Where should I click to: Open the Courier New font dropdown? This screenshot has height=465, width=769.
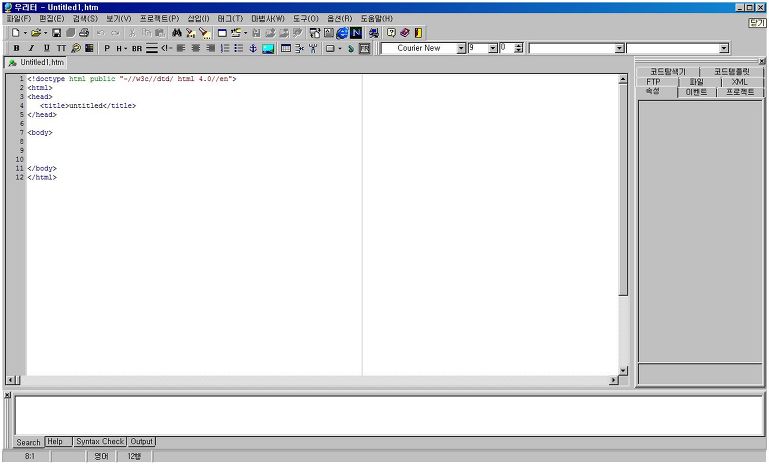pos(461,48)
